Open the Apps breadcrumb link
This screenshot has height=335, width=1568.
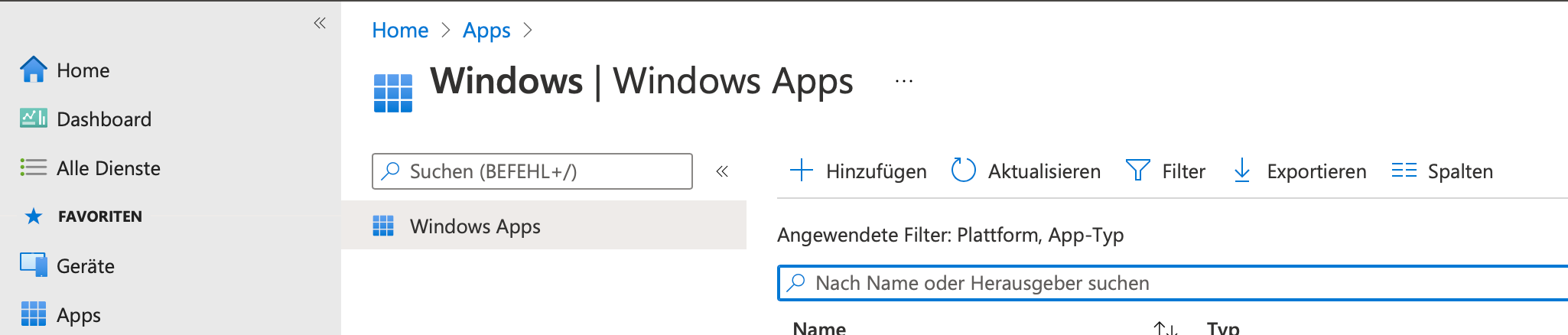tap(486, 31)
